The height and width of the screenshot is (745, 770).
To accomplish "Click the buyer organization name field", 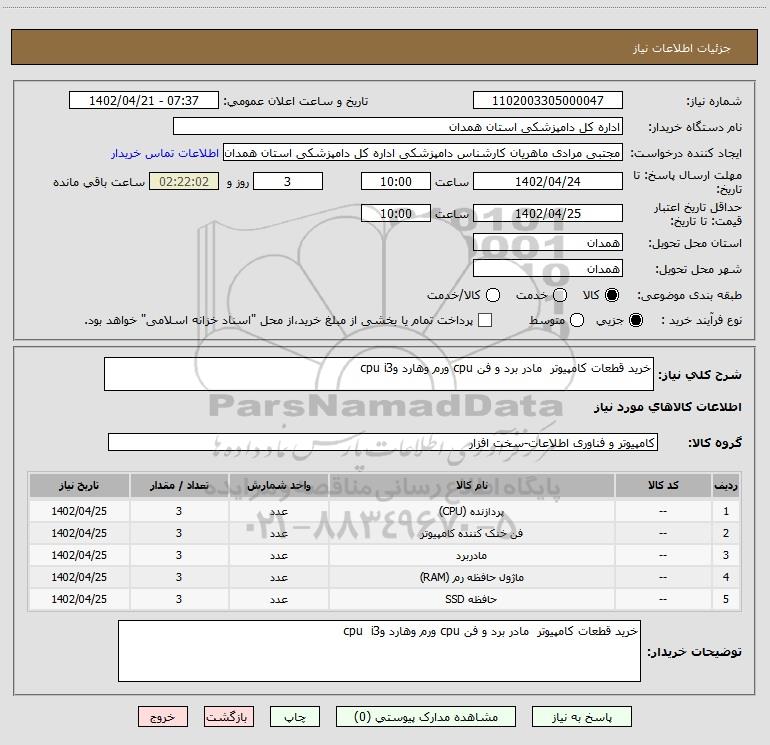I will (x=398, y=127).
